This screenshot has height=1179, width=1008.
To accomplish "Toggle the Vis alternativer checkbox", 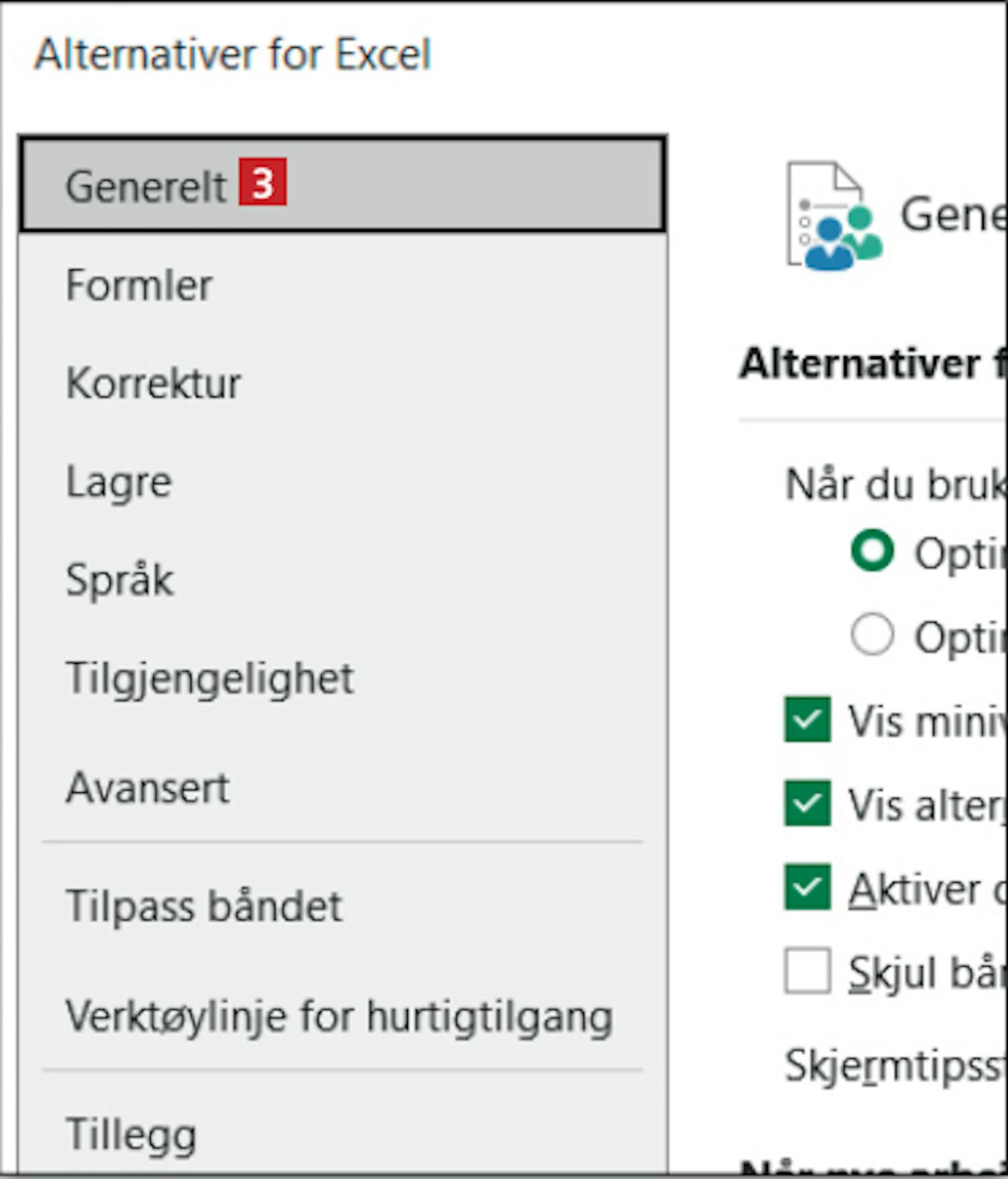I will point(807,803).
